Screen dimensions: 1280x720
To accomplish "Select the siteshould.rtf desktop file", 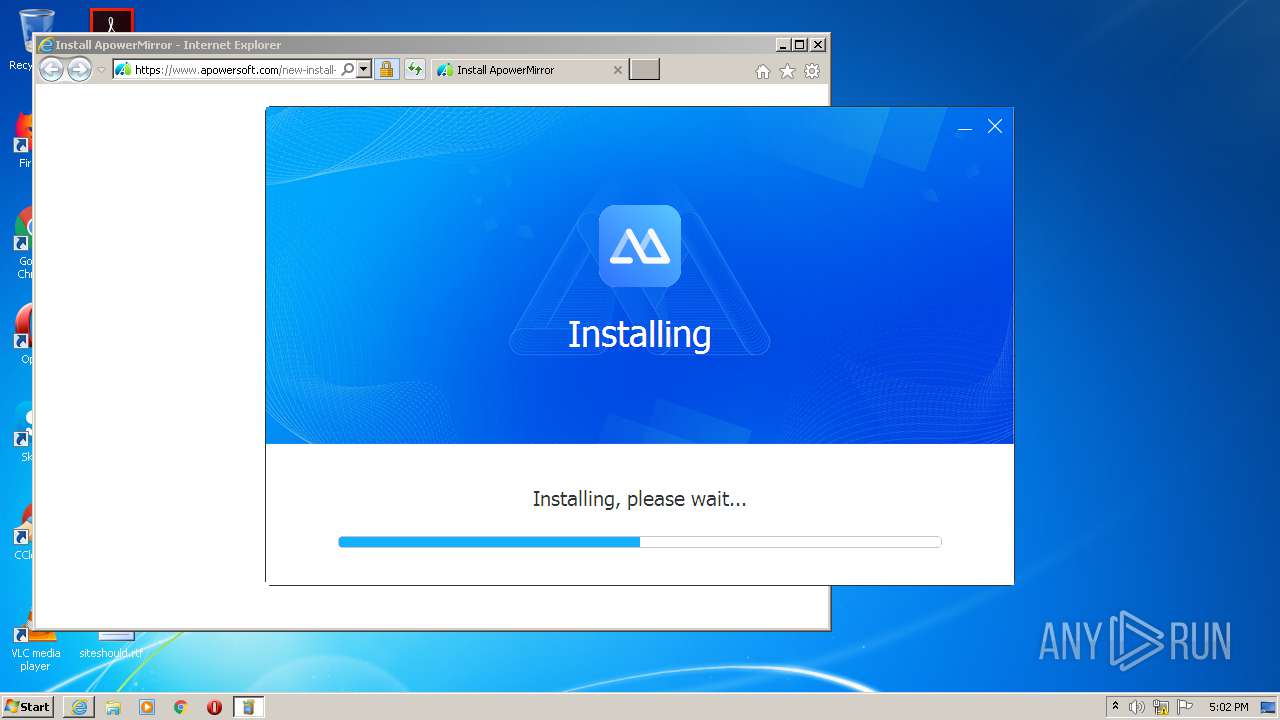I will tap(110, 644).
